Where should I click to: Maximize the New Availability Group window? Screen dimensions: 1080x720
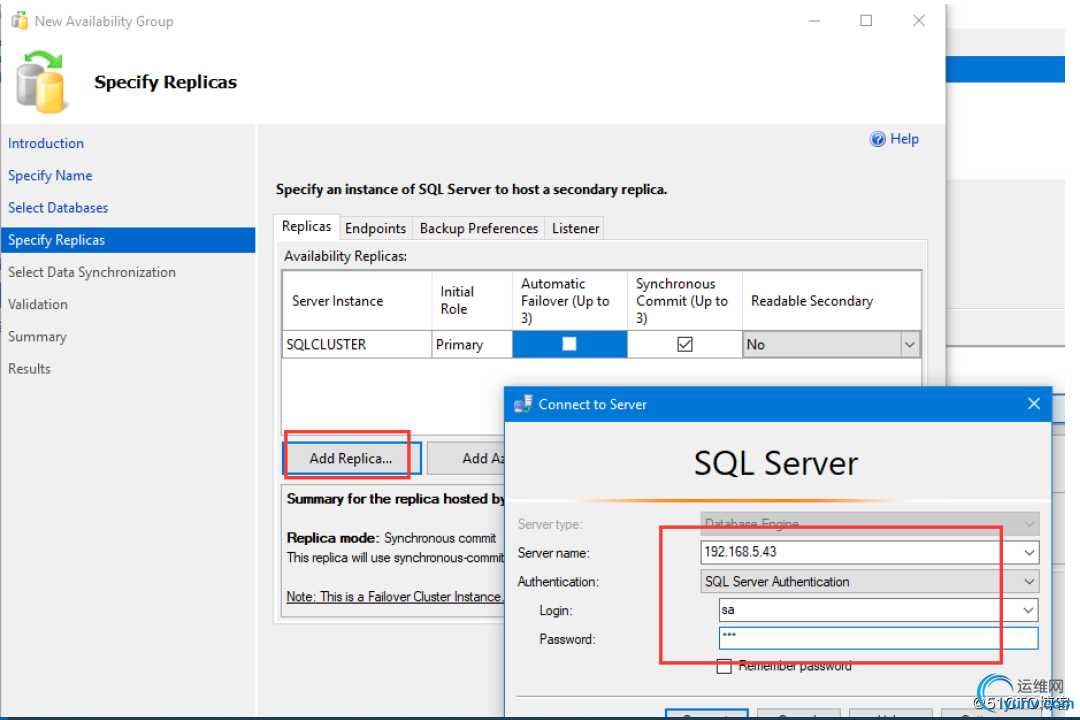(866, 21)
